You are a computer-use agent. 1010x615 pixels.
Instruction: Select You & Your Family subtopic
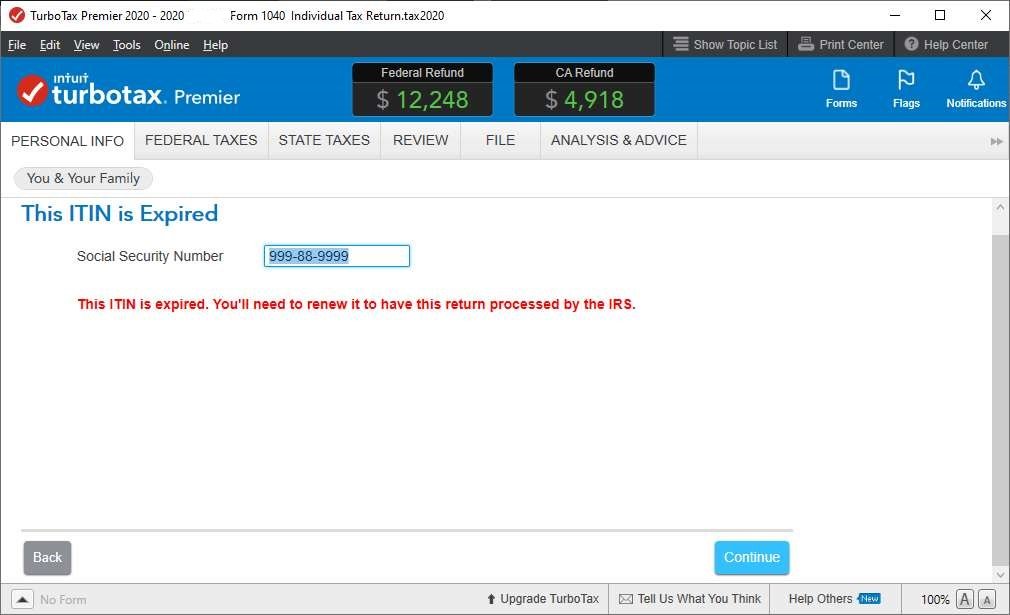click(83, 178)
